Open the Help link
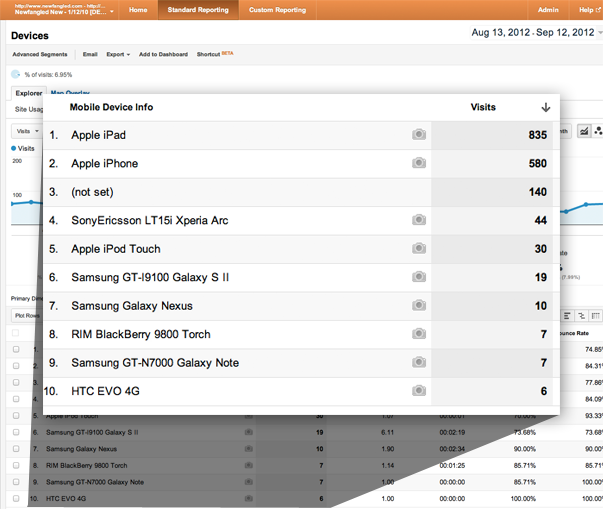The width and height of the screenshot is (603, 509). click(588, 10)
